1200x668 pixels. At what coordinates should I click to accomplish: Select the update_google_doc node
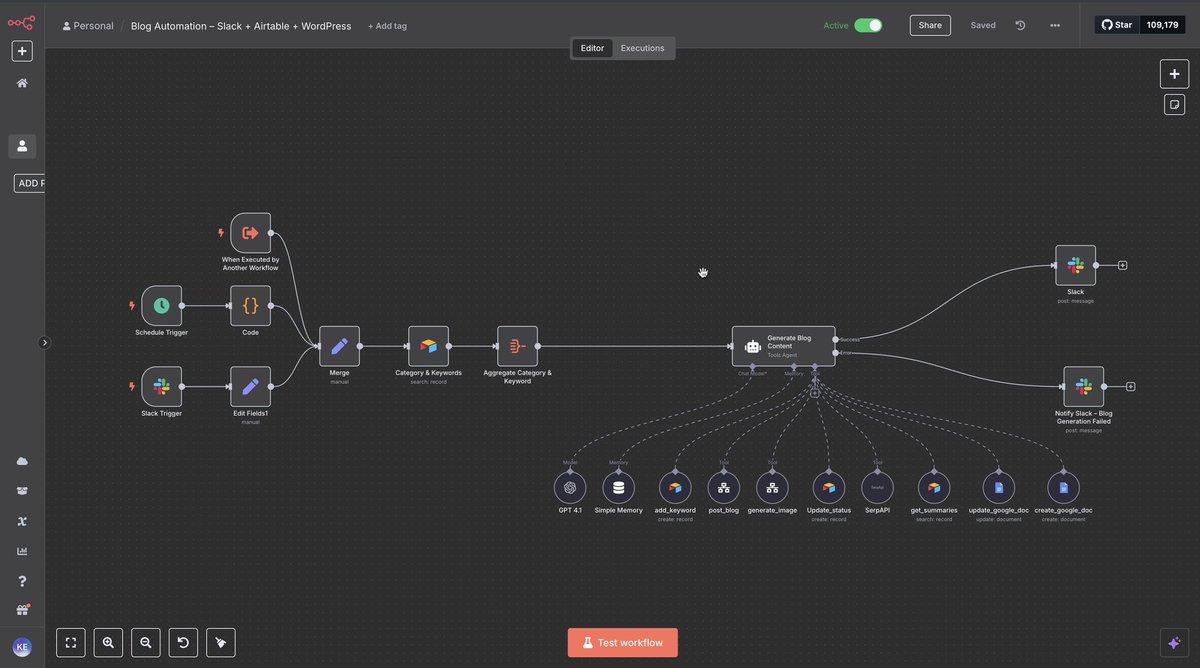[x=998, y=488]
